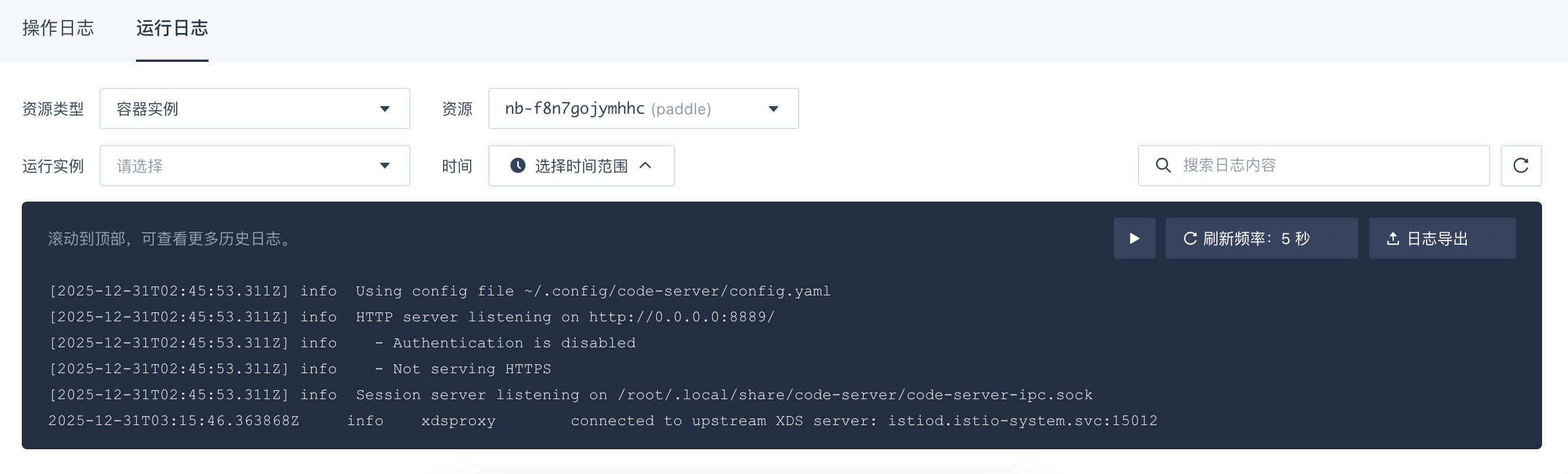Image resolution: width=1568 pixels, height=474 pixels.
Task: Open the 运行实例 请选择 dropdown
Action: (x=254, y=166)
